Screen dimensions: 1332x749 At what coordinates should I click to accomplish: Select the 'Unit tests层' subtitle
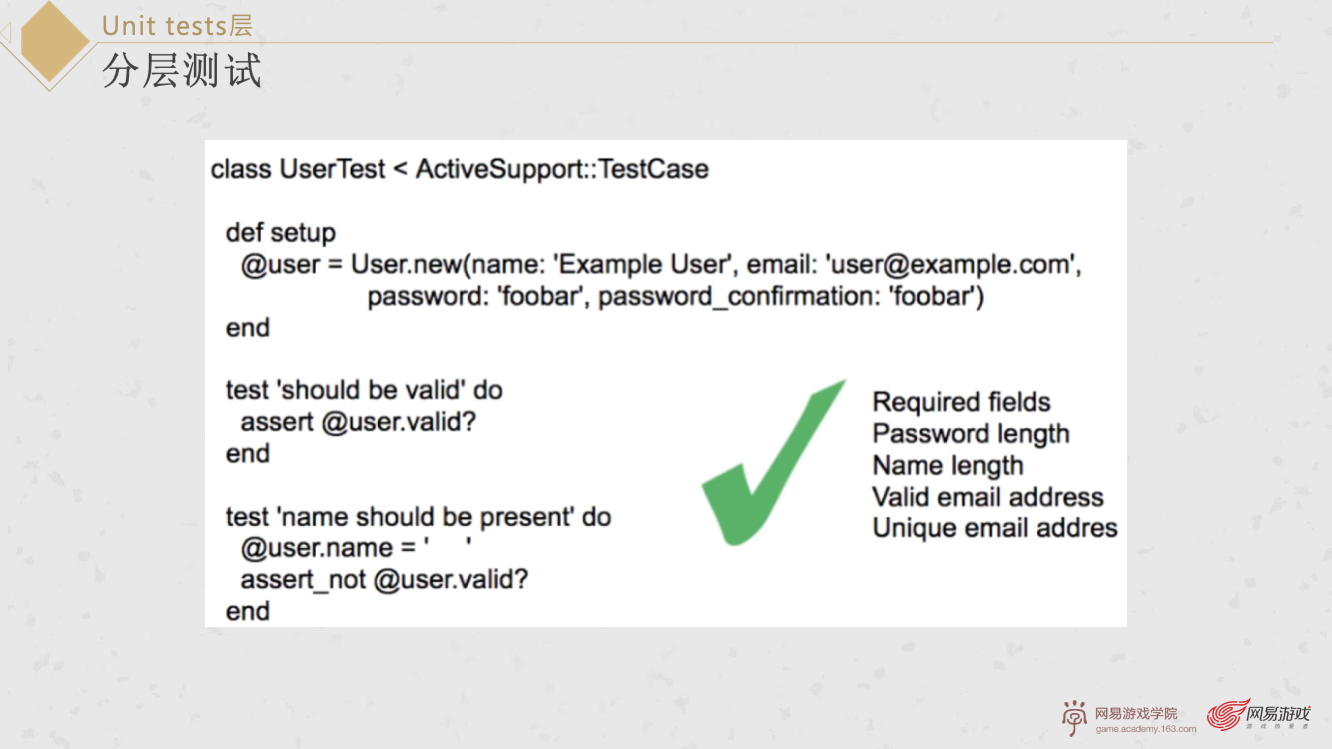pyautogui.click(x=177, y=24)
